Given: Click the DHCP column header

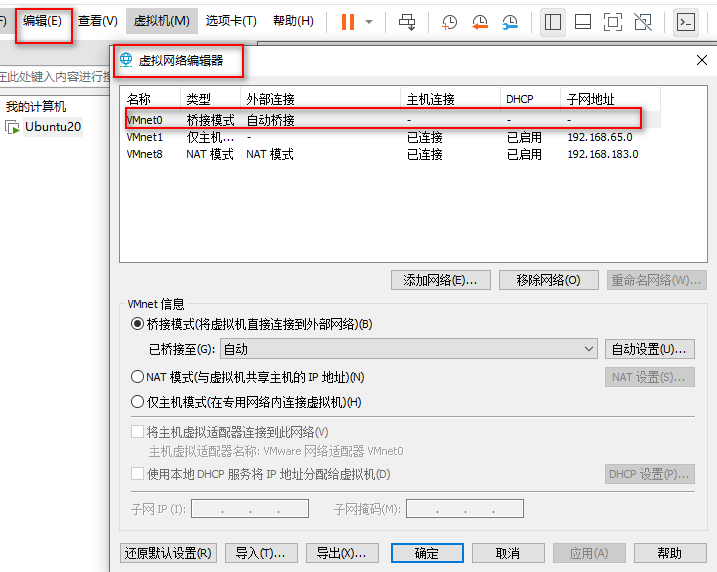Looking at the screenshot, I should (530, 99).
